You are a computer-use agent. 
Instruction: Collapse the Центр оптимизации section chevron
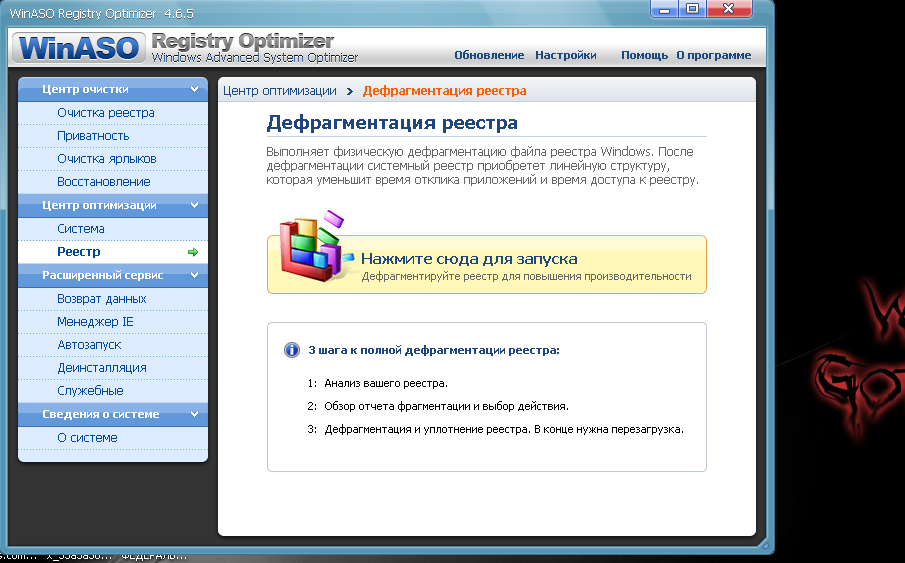point(195,205)
